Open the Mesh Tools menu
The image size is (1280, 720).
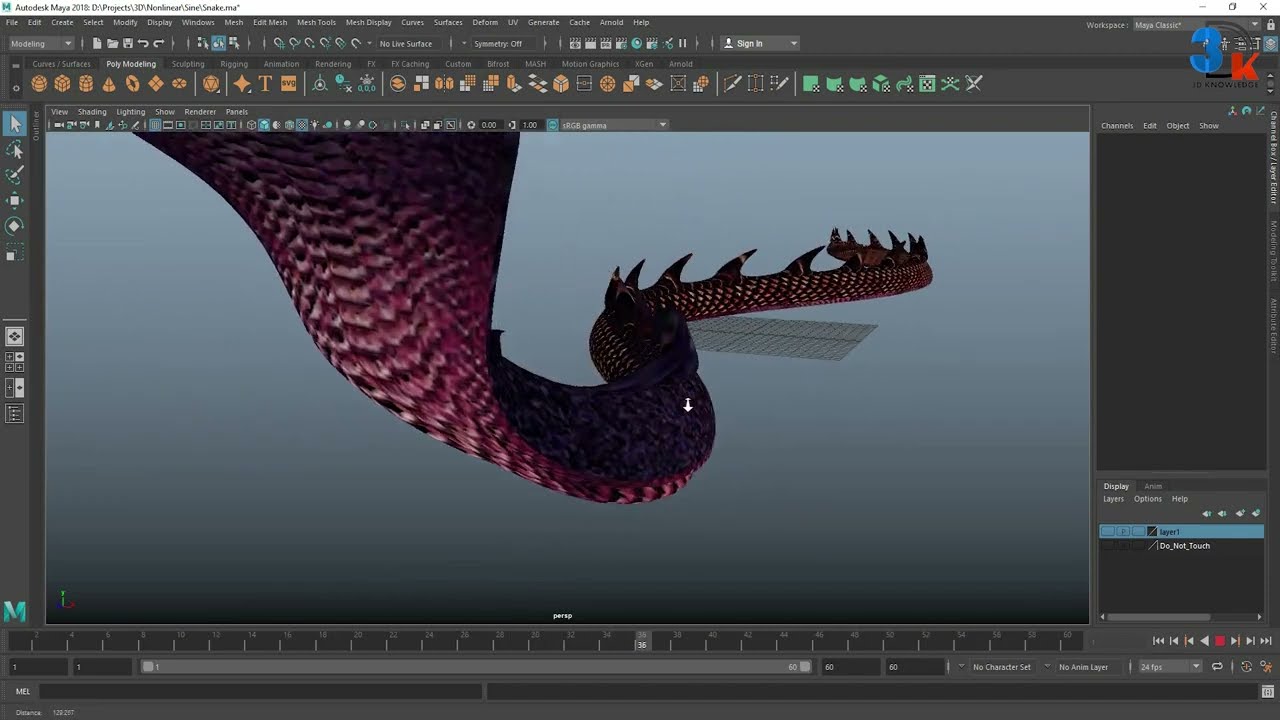(316, 22)
